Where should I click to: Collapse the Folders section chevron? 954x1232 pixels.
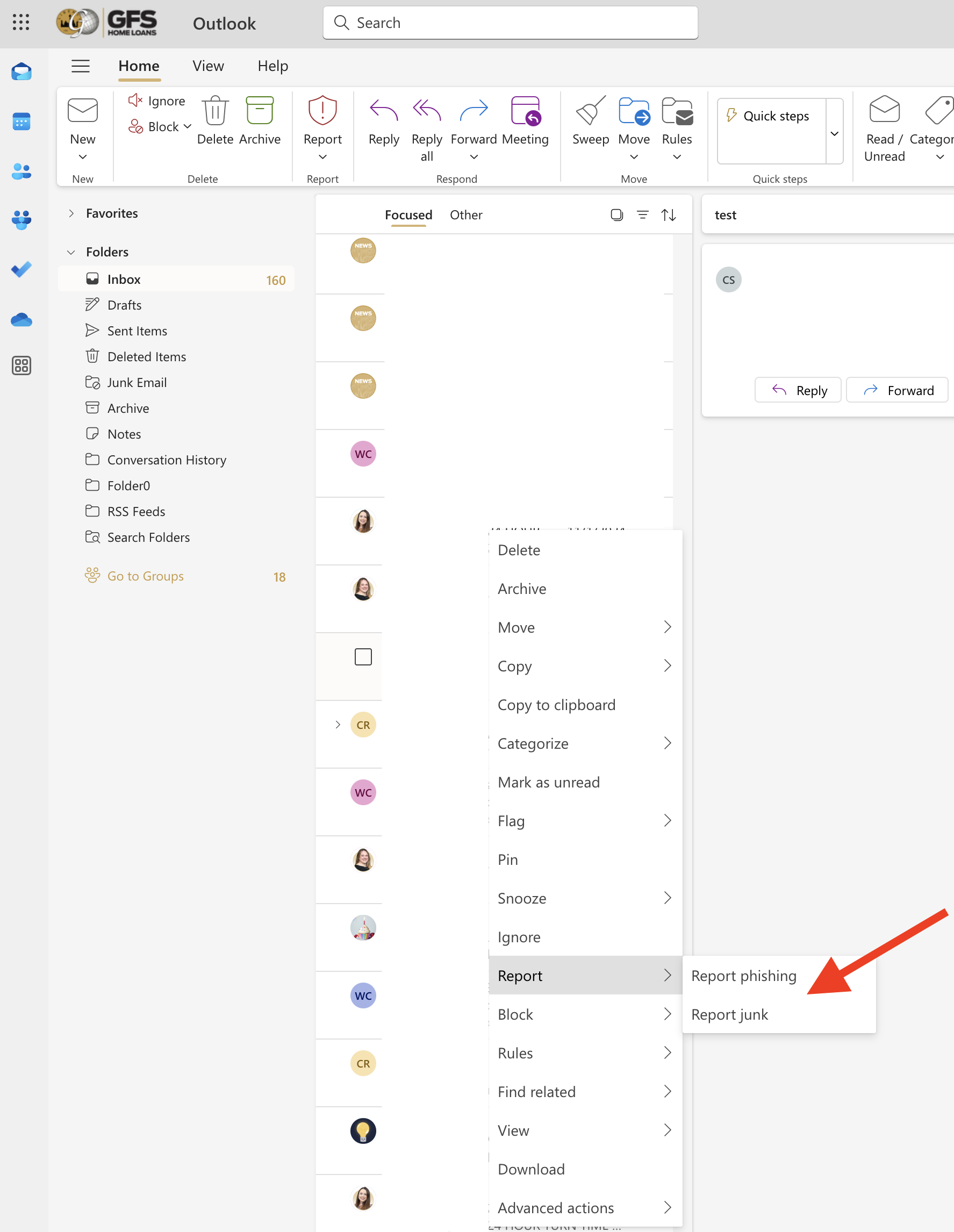71,252
